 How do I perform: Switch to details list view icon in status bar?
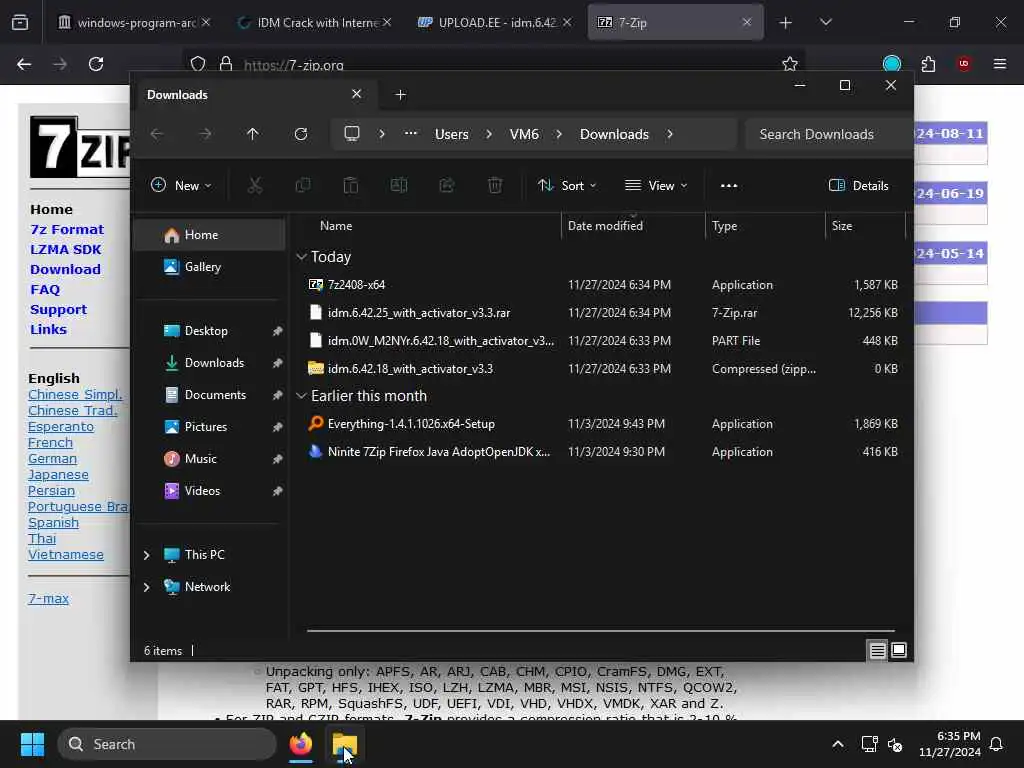(877, 650)
